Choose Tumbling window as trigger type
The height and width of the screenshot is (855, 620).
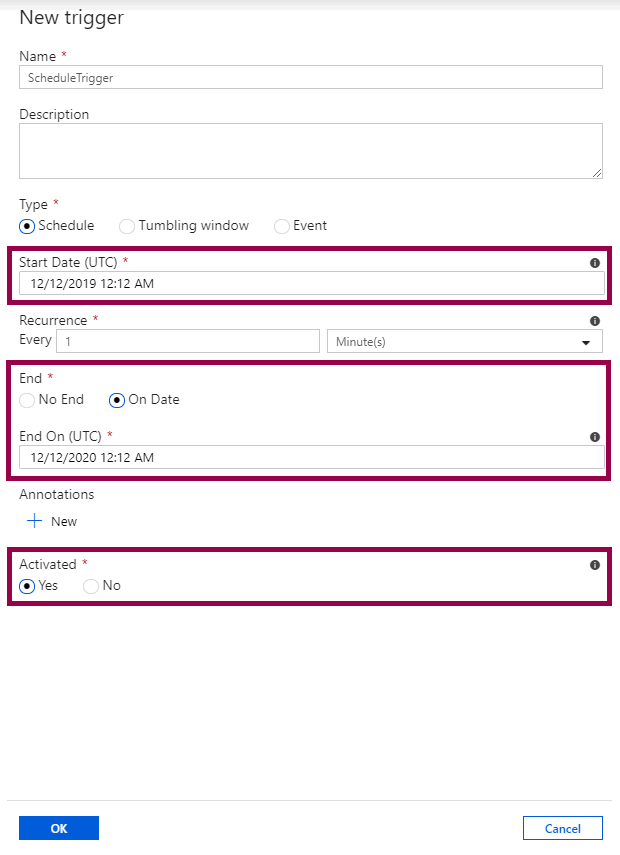click(x=126, y=226)
